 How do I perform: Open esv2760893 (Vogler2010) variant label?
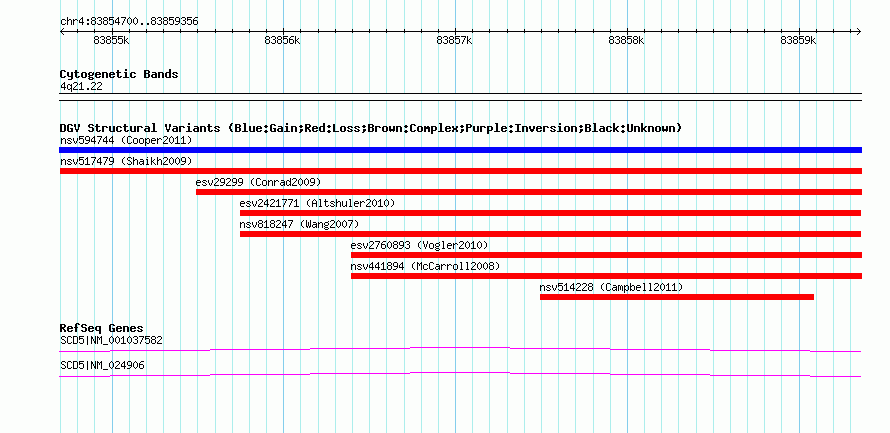pyautogui.click(x=419, y=245)
